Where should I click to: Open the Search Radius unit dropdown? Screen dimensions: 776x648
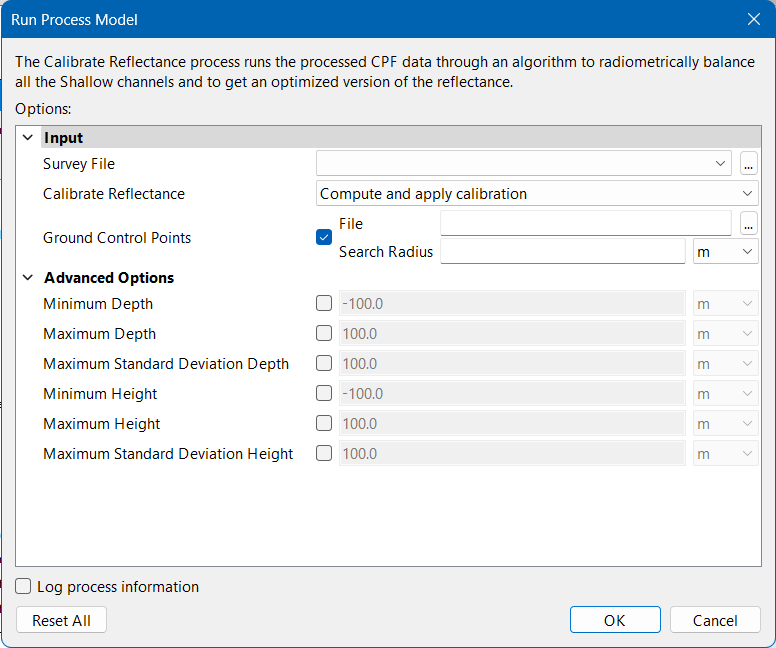coord(725,252)
